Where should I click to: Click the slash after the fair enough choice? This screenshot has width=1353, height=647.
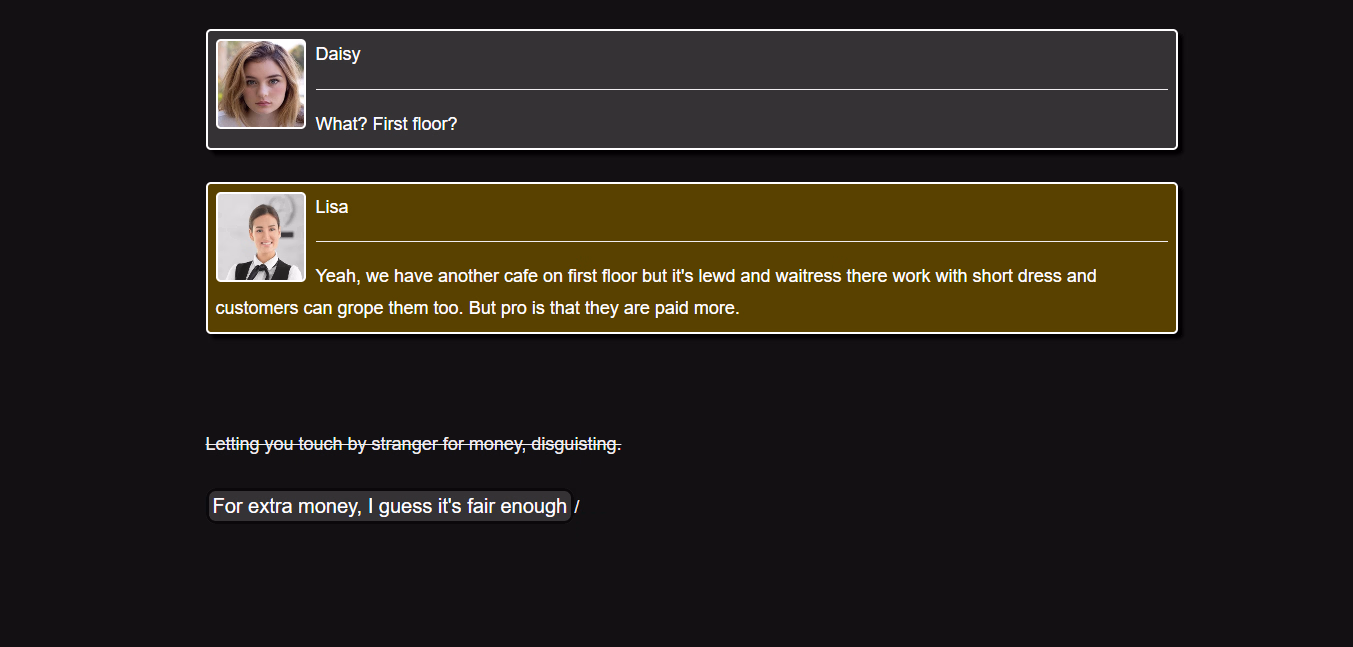tap(577, 508)
